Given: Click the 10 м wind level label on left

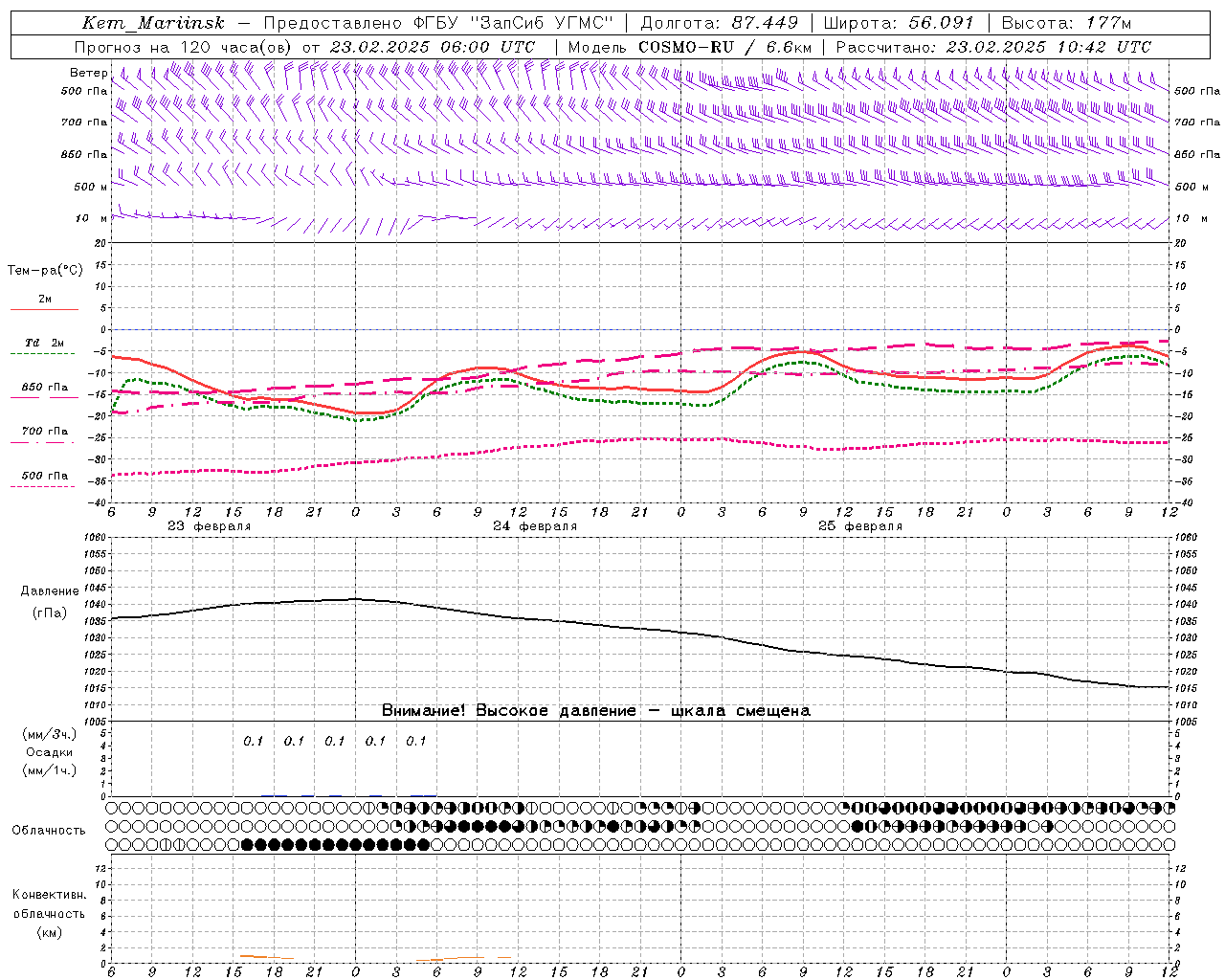Looking at the screenshot, I should coord(92,218).
